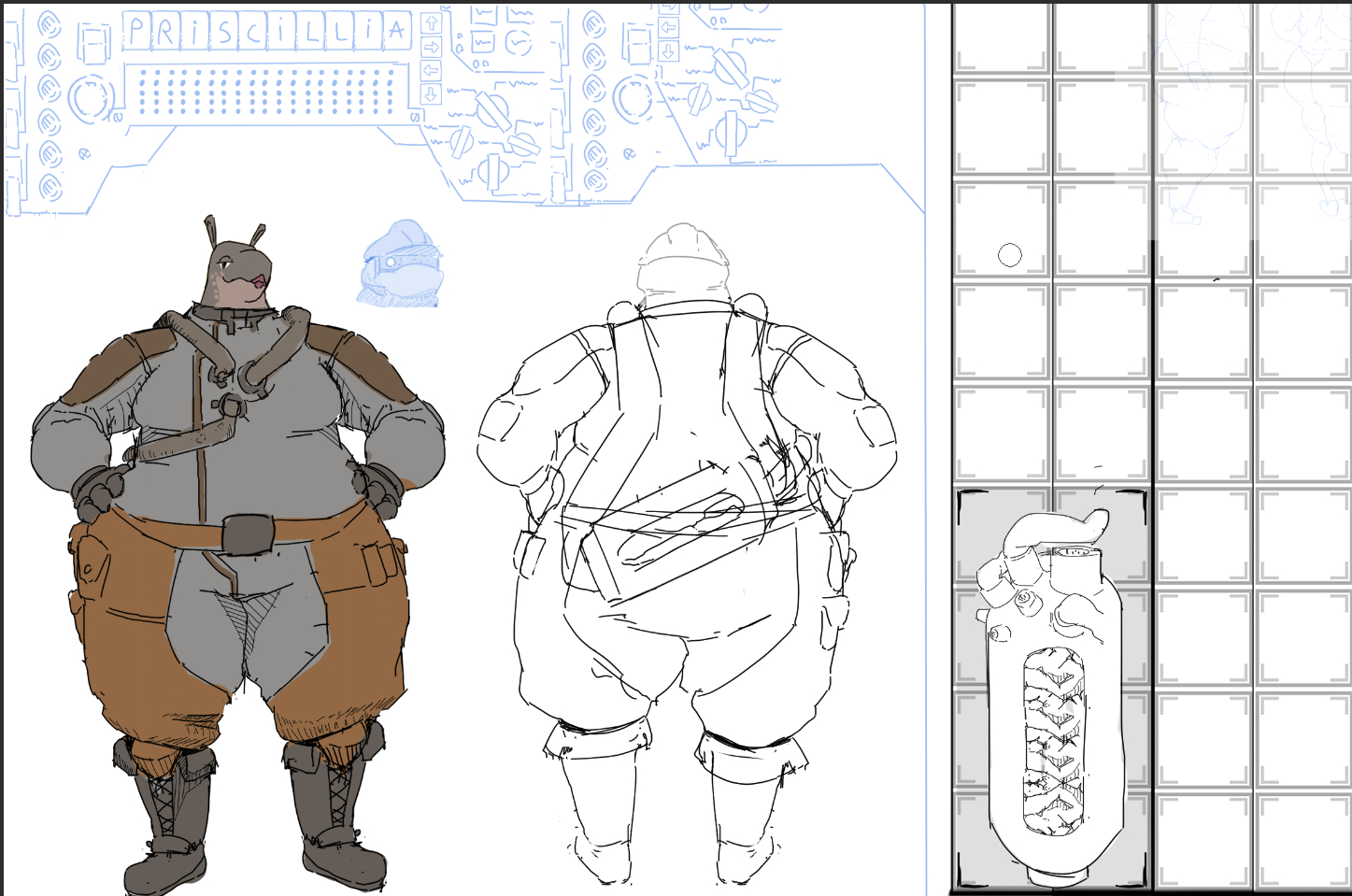Image resolution: width=1352 pixels, height=896 pixels.
Task: Click the left arrow key beside the dotted grille
Action: pyautogui.click(x=431, y=70)
